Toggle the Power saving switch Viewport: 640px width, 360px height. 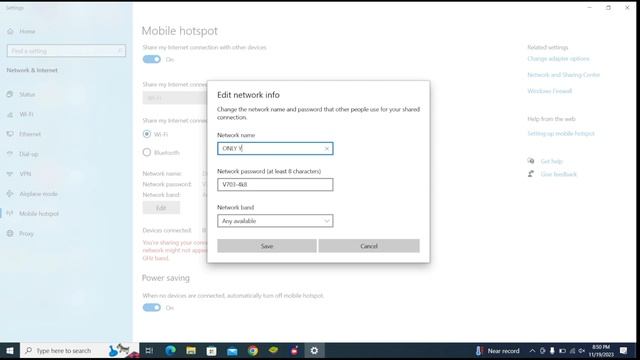[151, 307]
